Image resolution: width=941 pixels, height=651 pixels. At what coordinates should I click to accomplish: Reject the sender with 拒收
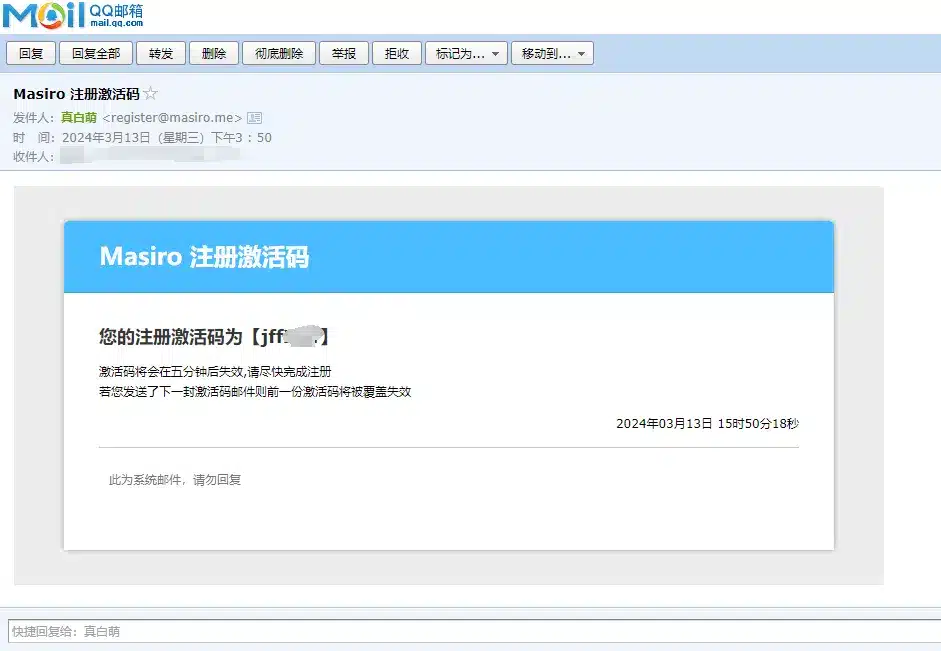(x=397, y=54)
